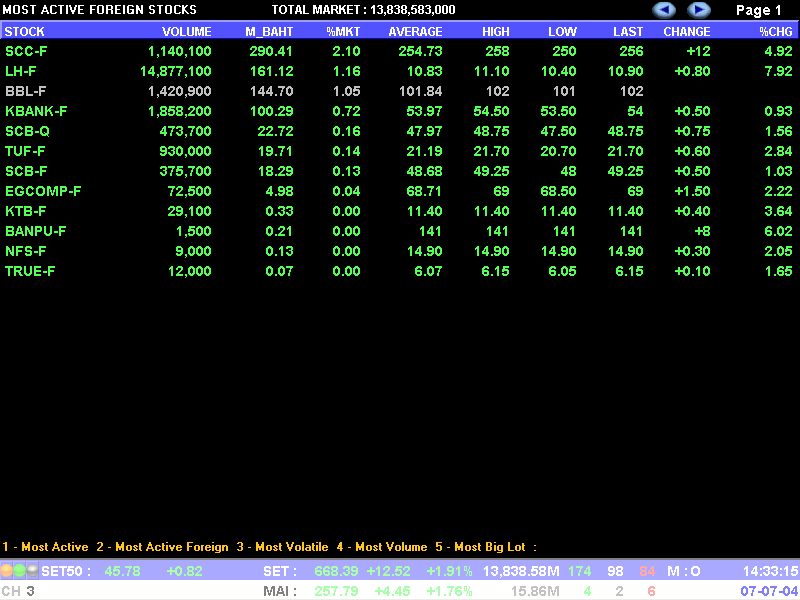Select the '1 - Most Active' view

[45, 547]
